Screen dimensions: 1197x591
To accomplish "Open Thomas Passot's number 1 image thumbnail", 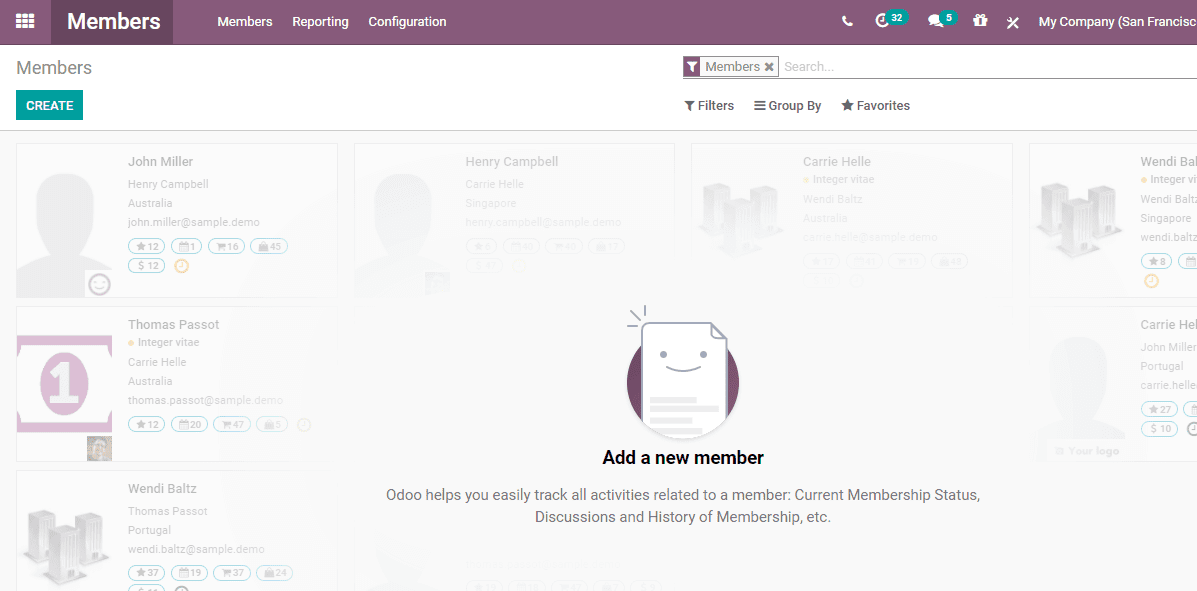I will click(x=64, y=383).
